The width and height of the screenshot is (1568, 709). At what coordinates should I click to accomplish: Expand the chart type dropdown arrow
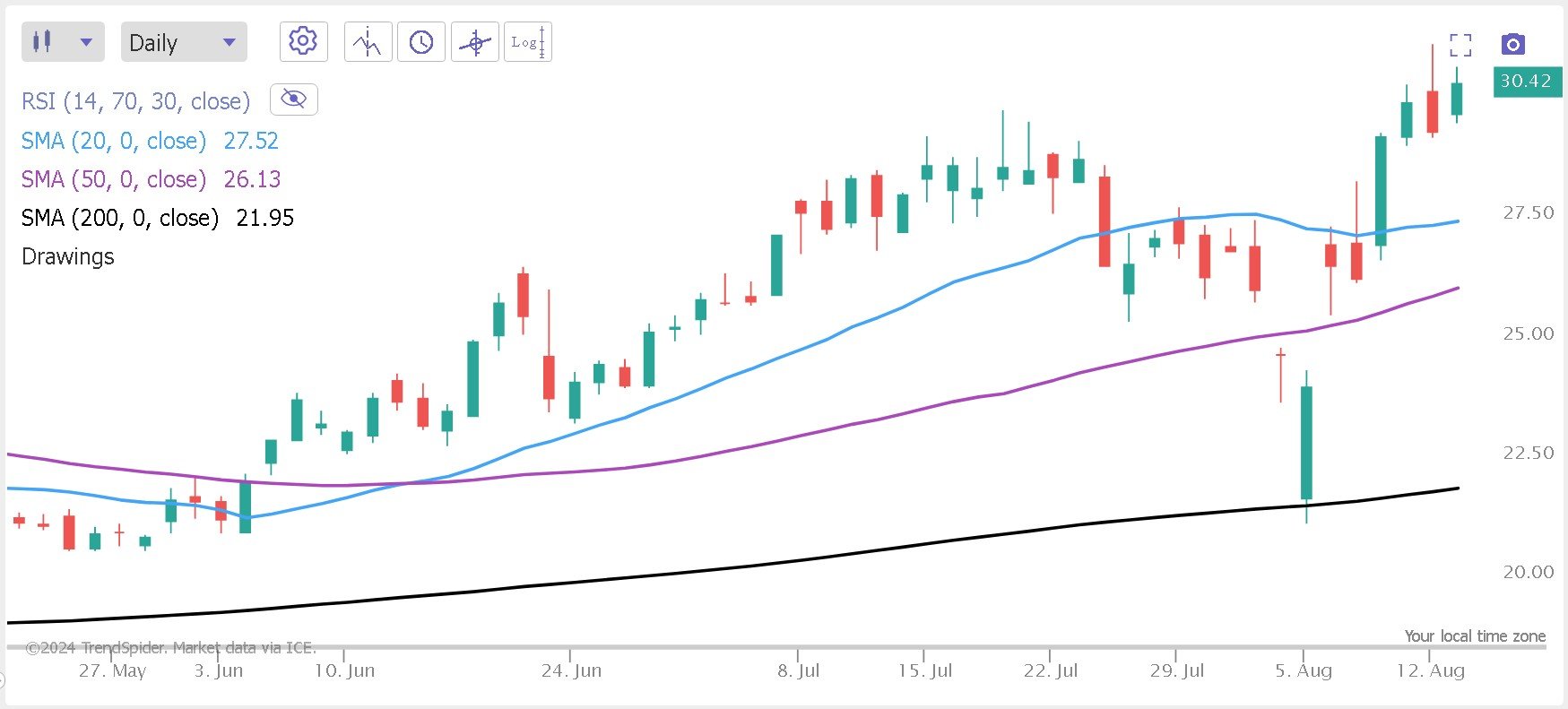click(86, 42)
